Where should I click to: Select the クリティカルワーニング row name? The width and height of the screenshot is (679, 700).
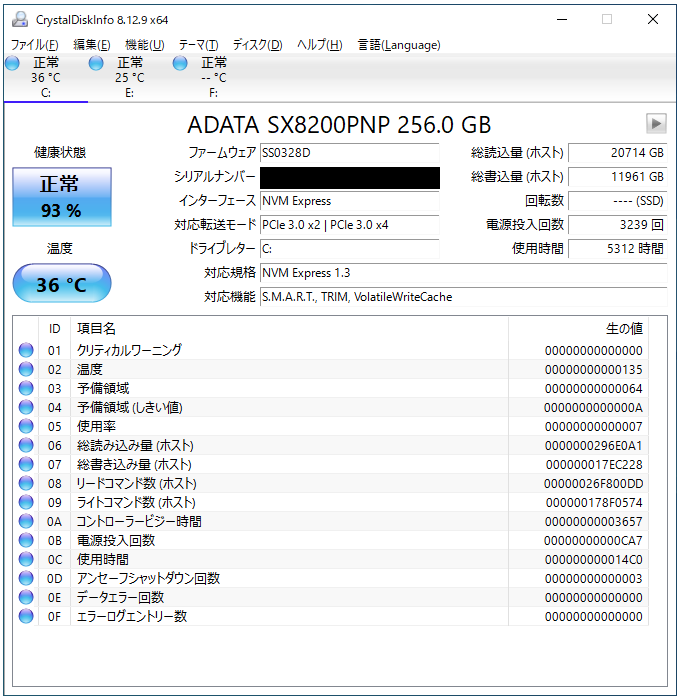coord(129,350)
